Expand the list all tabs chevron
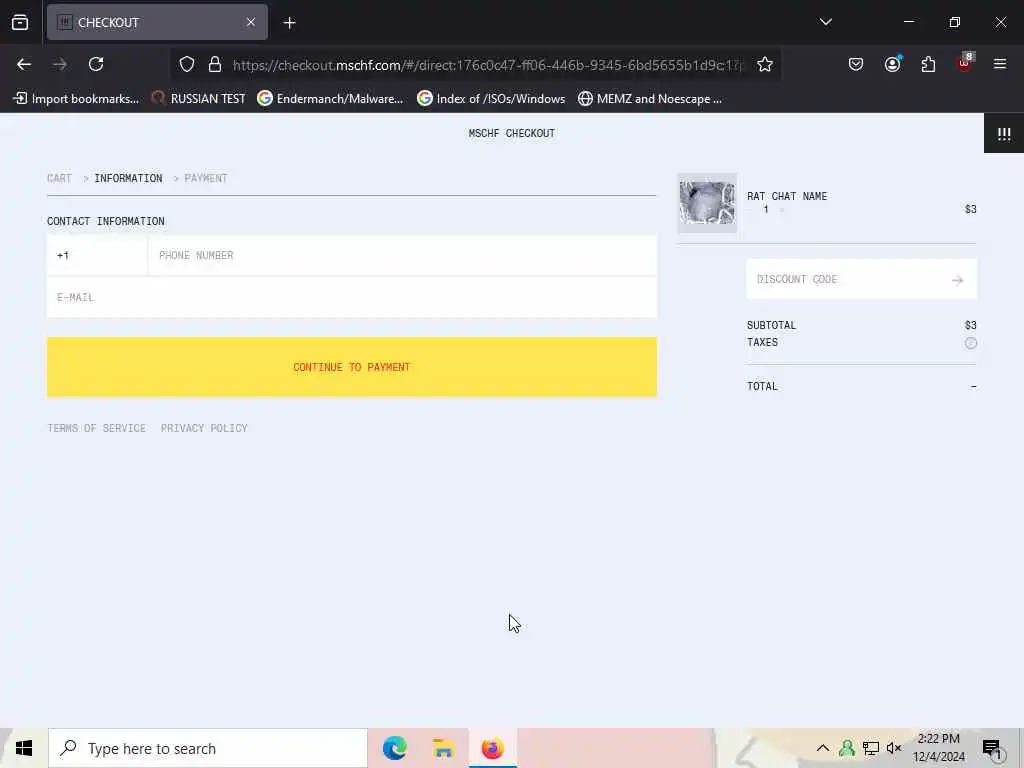Viewport: 1024px width, 768px height. (825, 22)
